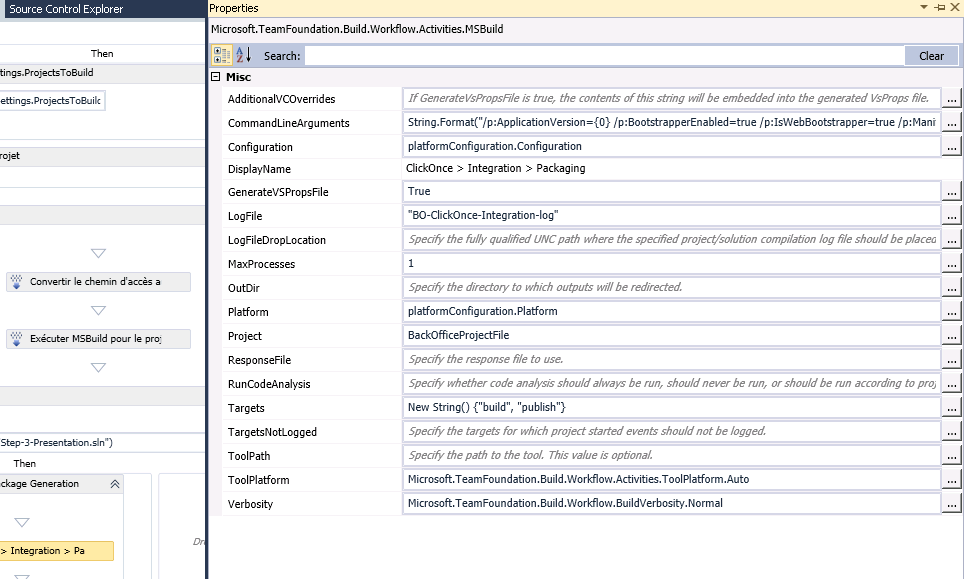Collapse the Misc property category
This screenshot has height=579, width=964.
click(x=216, y=77)
